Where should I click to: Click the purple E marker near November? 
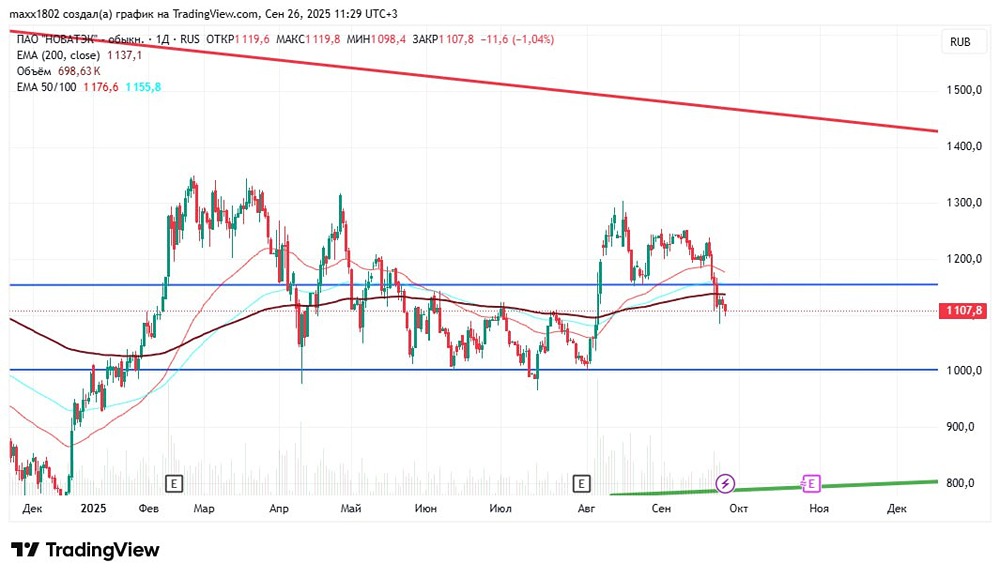coord(811,484)
